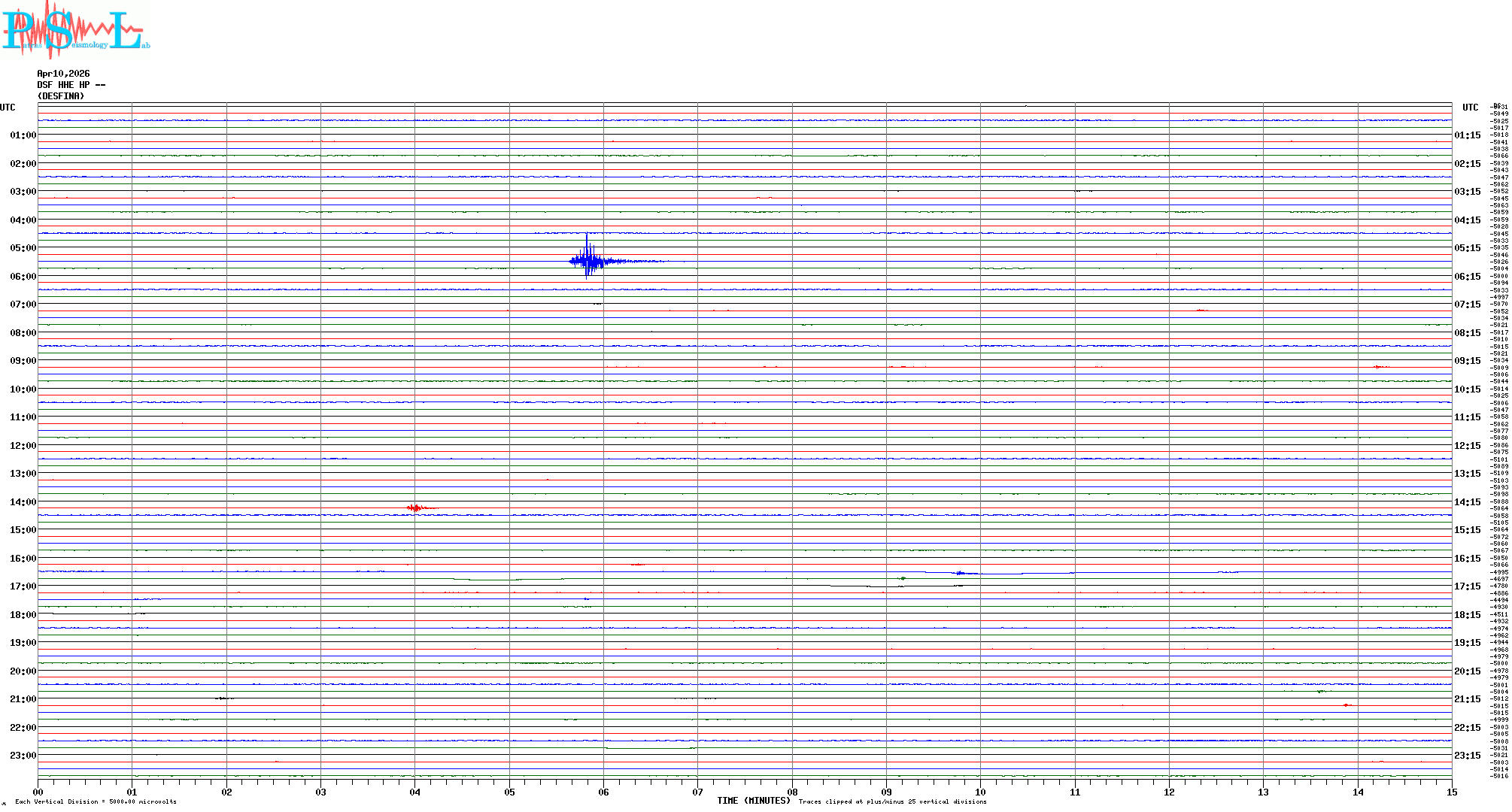The image size is (1512, 812).
Task: Click the Apr10,2026 date label
Action: (63, 74)
